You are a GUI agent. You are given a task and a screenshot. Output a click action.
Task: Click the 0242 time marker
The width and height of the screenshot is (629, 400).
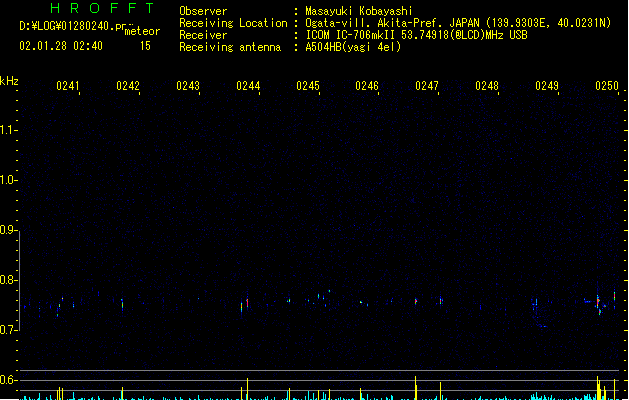pos(128,86)
